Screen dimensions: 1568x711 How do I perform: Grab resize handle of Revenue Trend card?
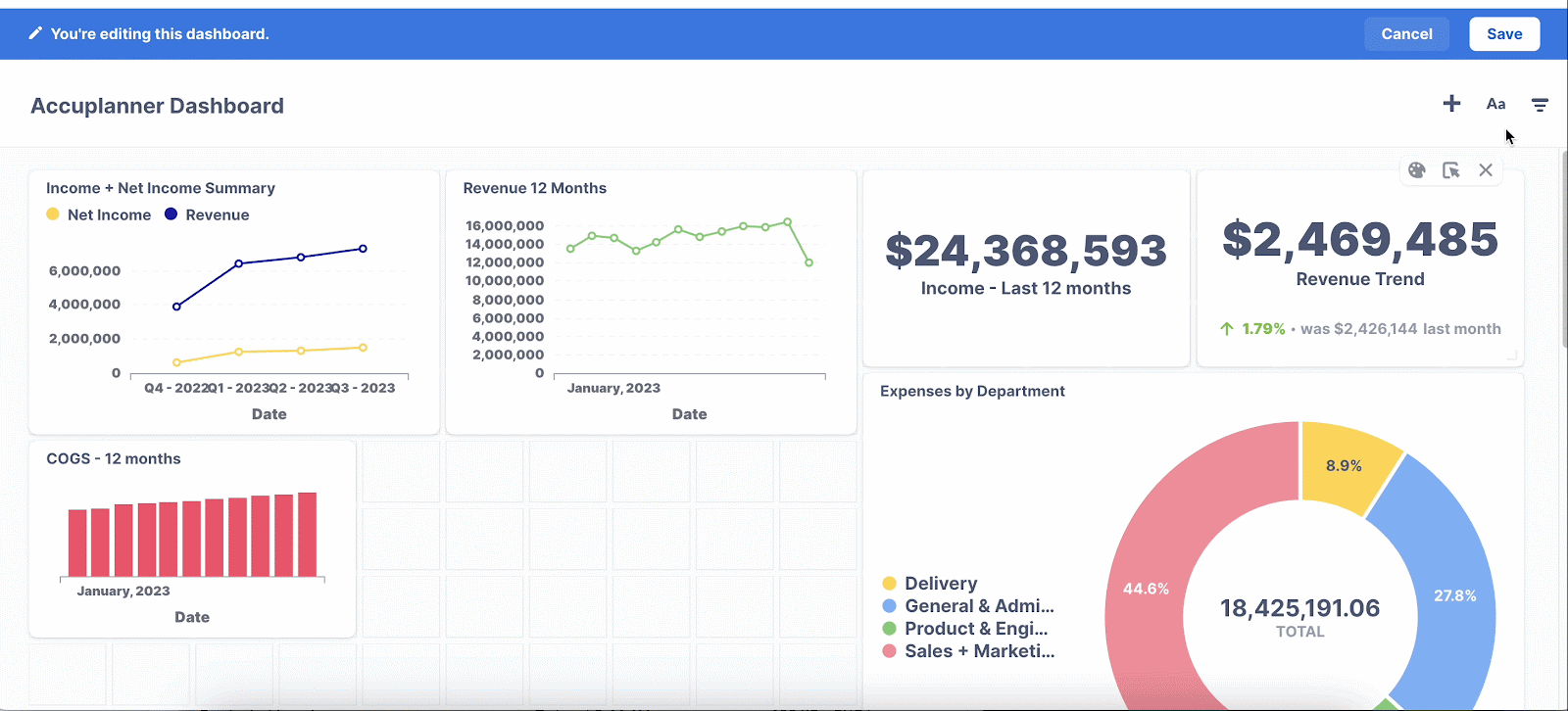coord(1512,356)
